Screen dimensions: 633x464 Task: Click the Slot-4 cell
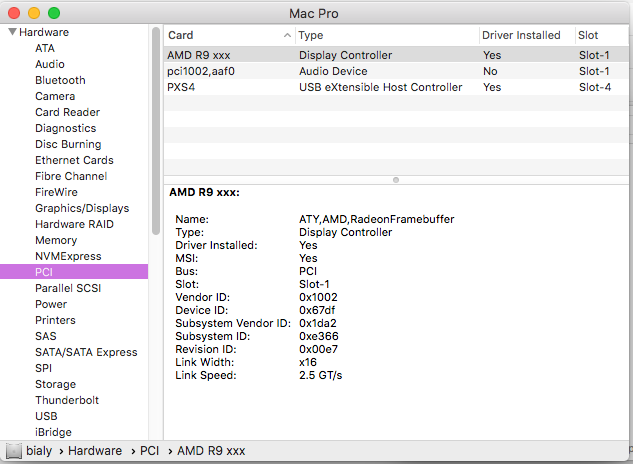coord(595,87)
